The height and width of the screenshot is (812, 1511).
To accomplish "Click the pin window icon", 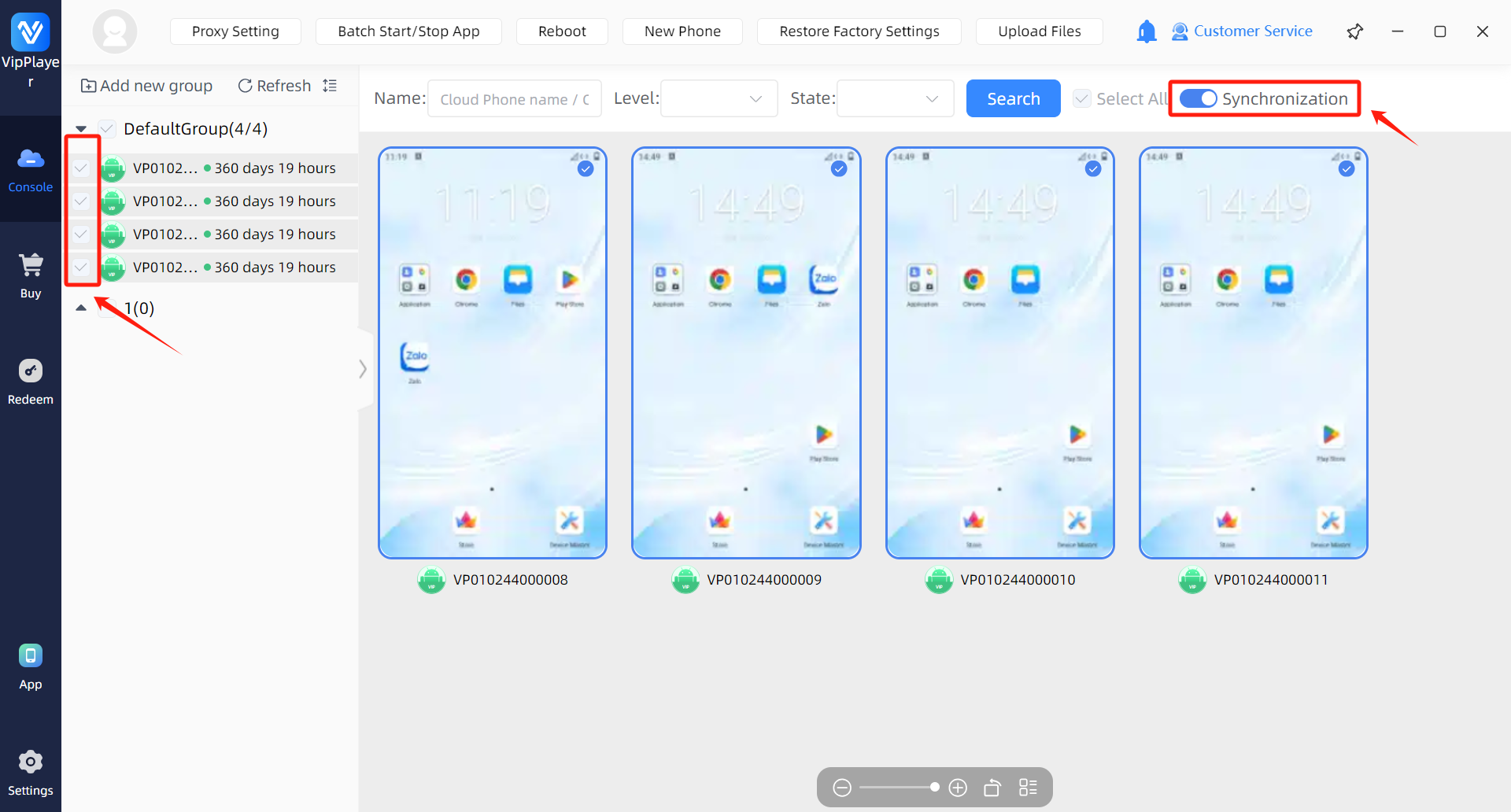I will [x=1354, y=31].
